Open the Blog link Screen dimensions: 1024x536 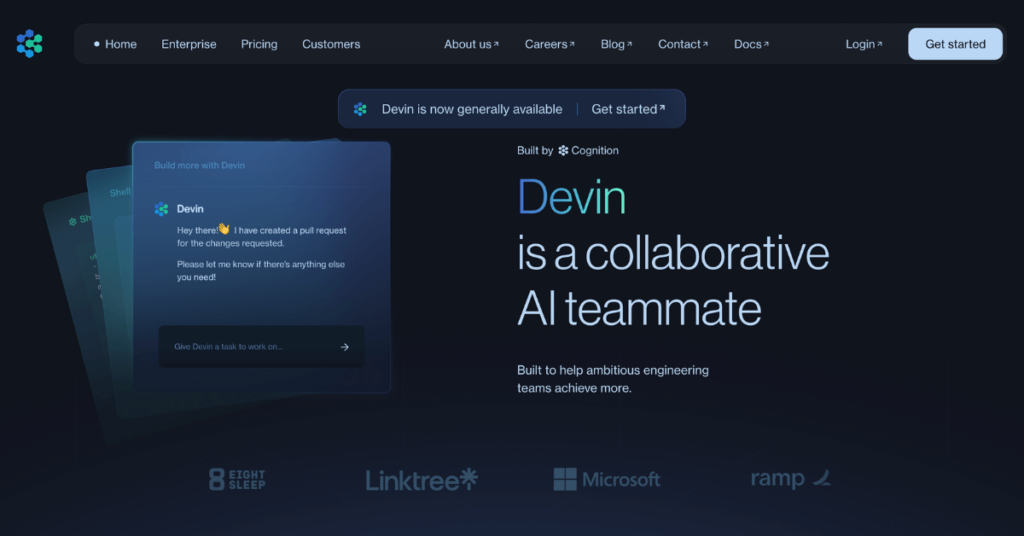coord(616,44)
